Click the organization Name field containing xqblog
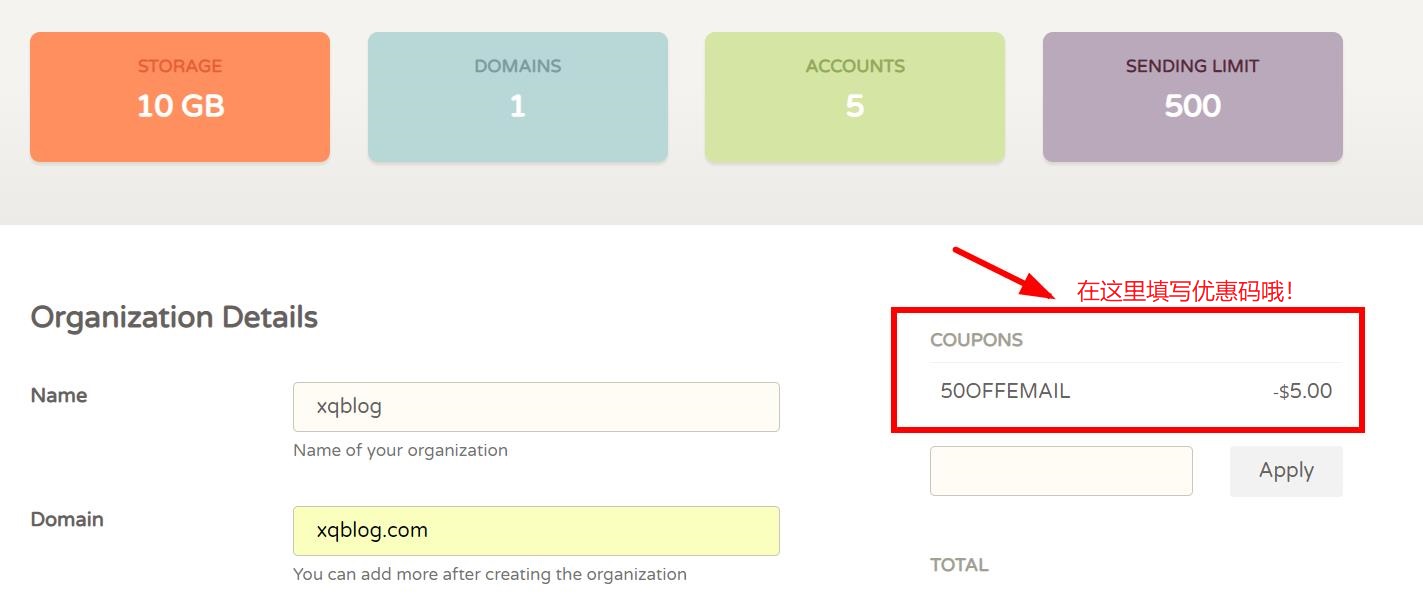The image size is (1423, 601). 536,407
